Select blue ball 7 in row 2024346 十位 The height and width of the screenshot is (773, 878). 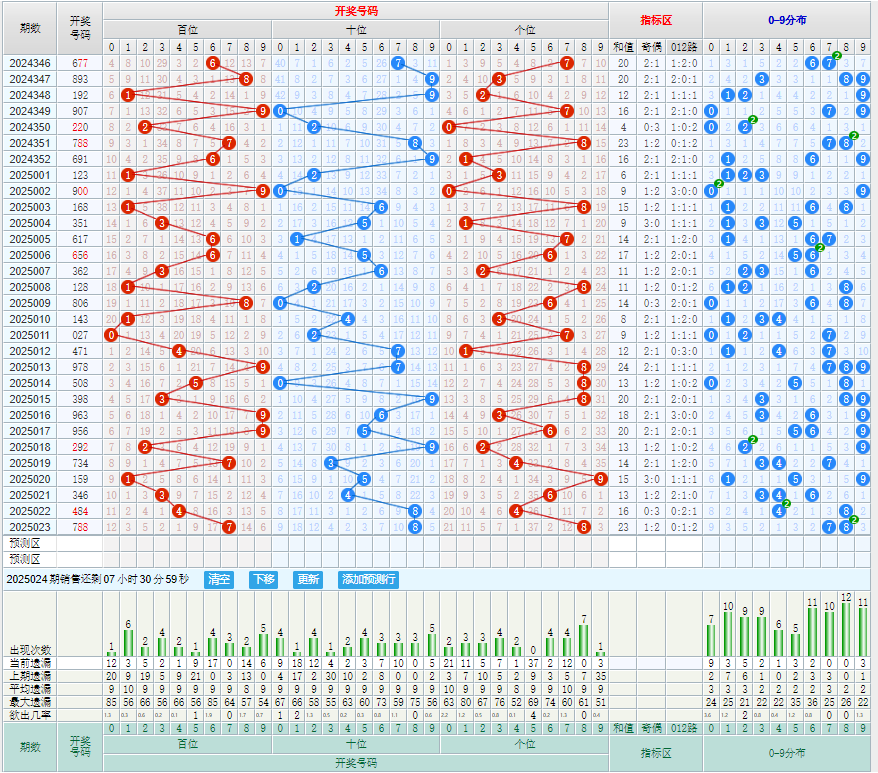[398, 63]
